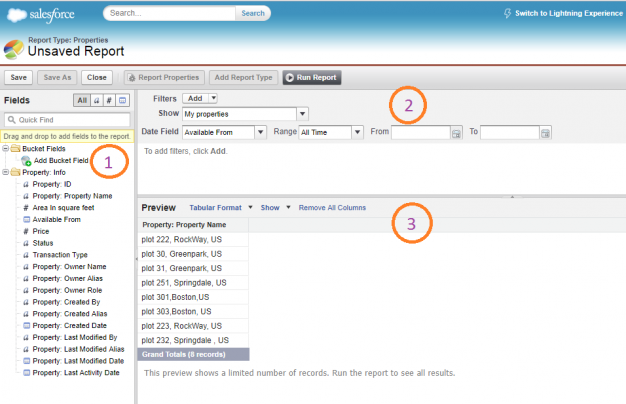
Task: Filter fields by text type icon
Action: tap(96, 101)
